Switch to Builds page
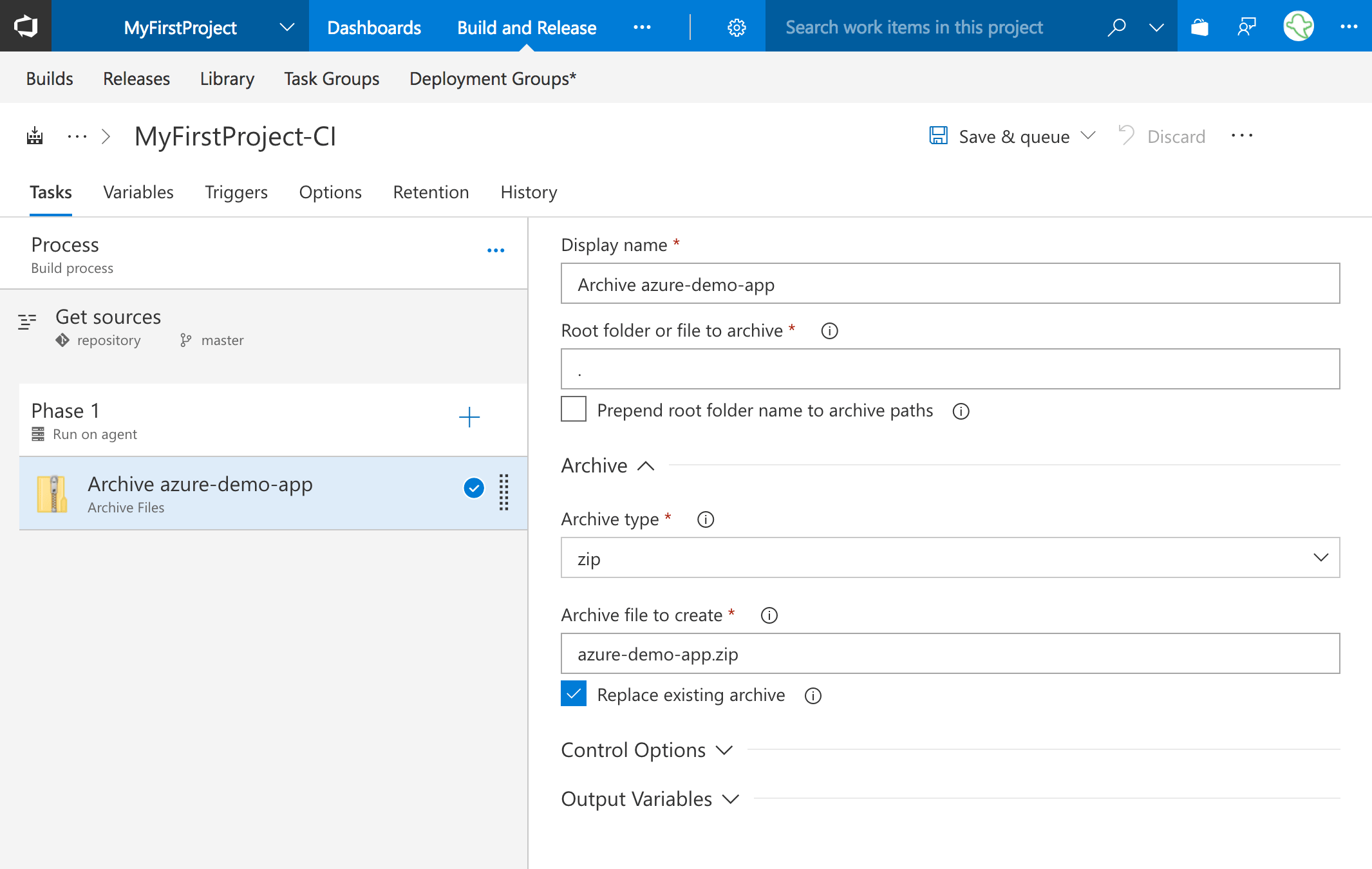The image size is (1372, 869). click(50, 79)
